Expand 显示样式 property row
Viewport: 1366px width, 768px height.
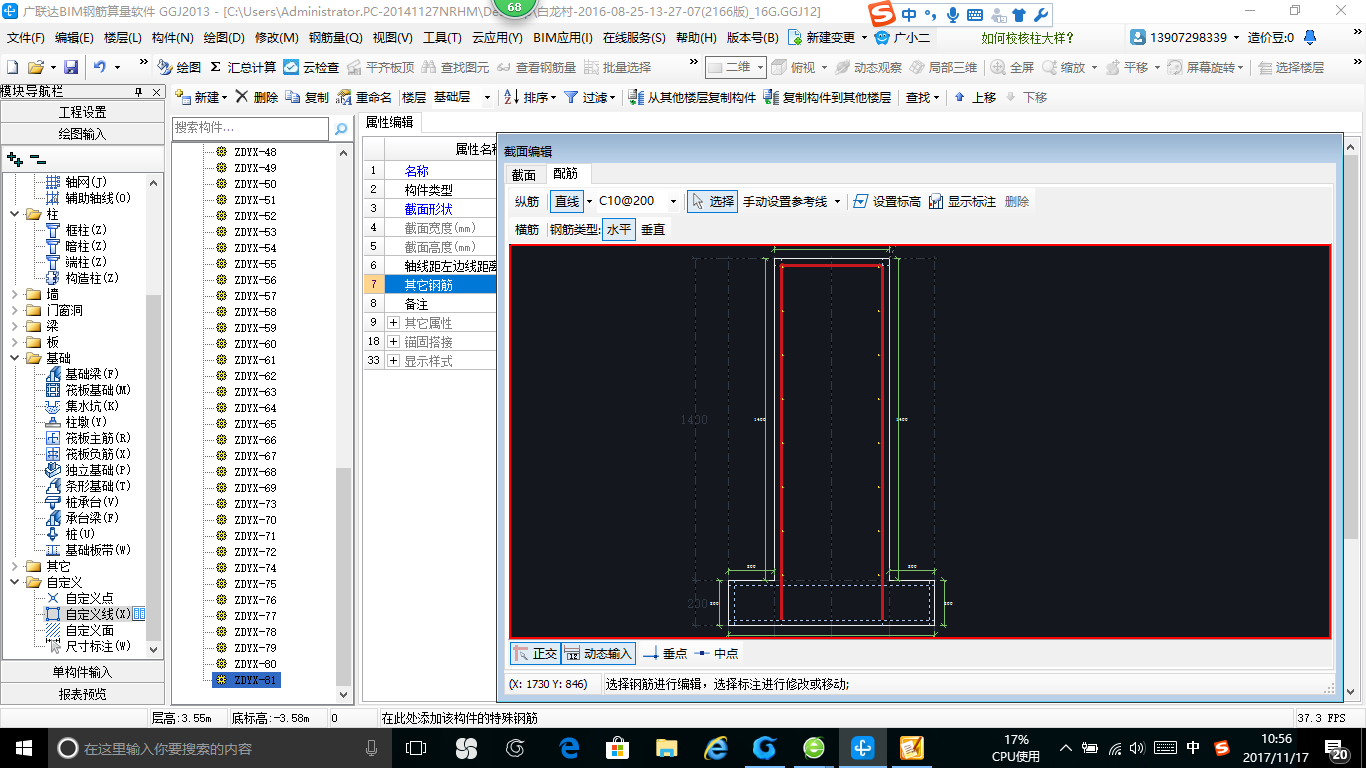tap(393, 361)
